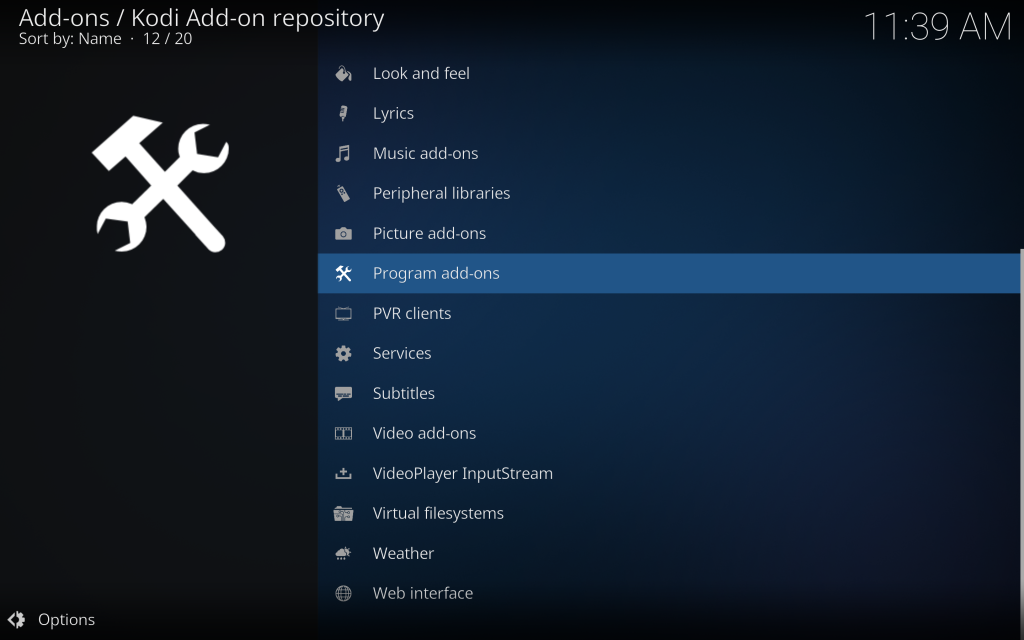
Task: Click the large hammer and wrench thumbnail
Action: pyautogui.click(x=160, y=183)
